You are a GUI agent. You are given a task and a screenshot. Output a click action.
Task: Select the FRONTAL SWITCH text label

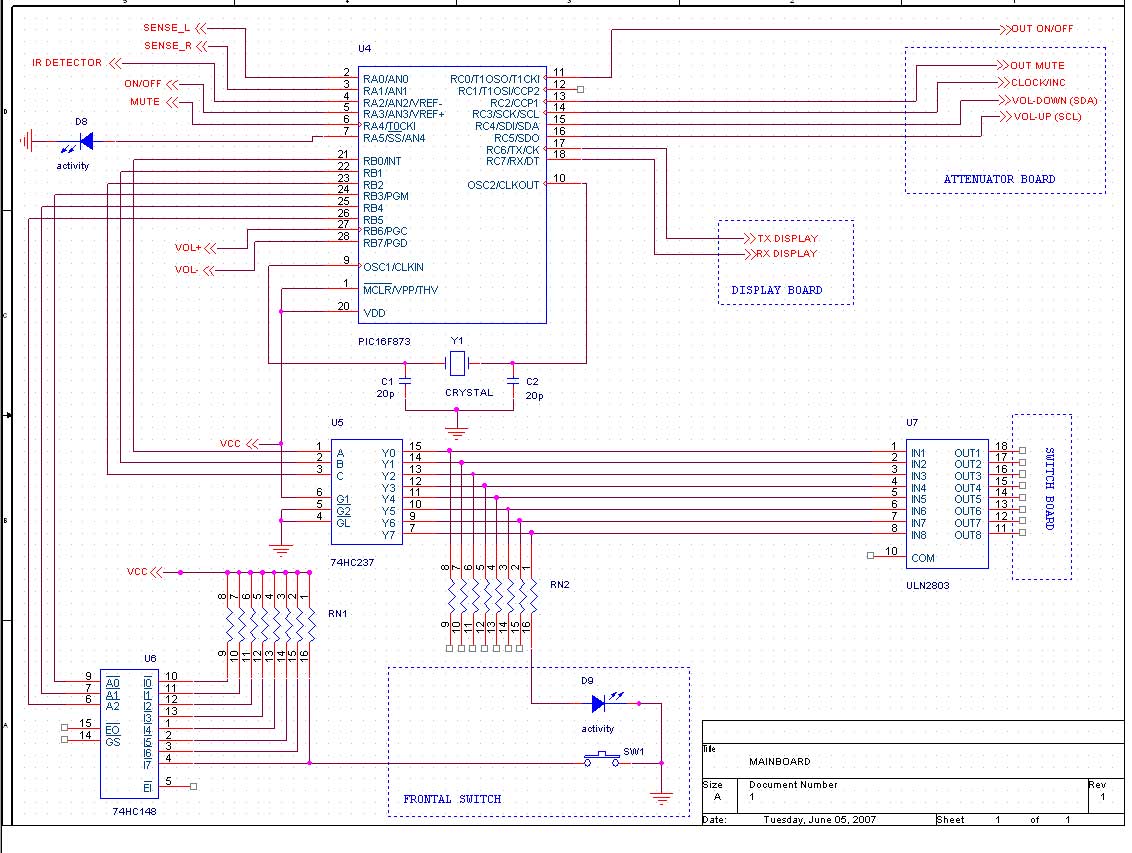point(452,799)
